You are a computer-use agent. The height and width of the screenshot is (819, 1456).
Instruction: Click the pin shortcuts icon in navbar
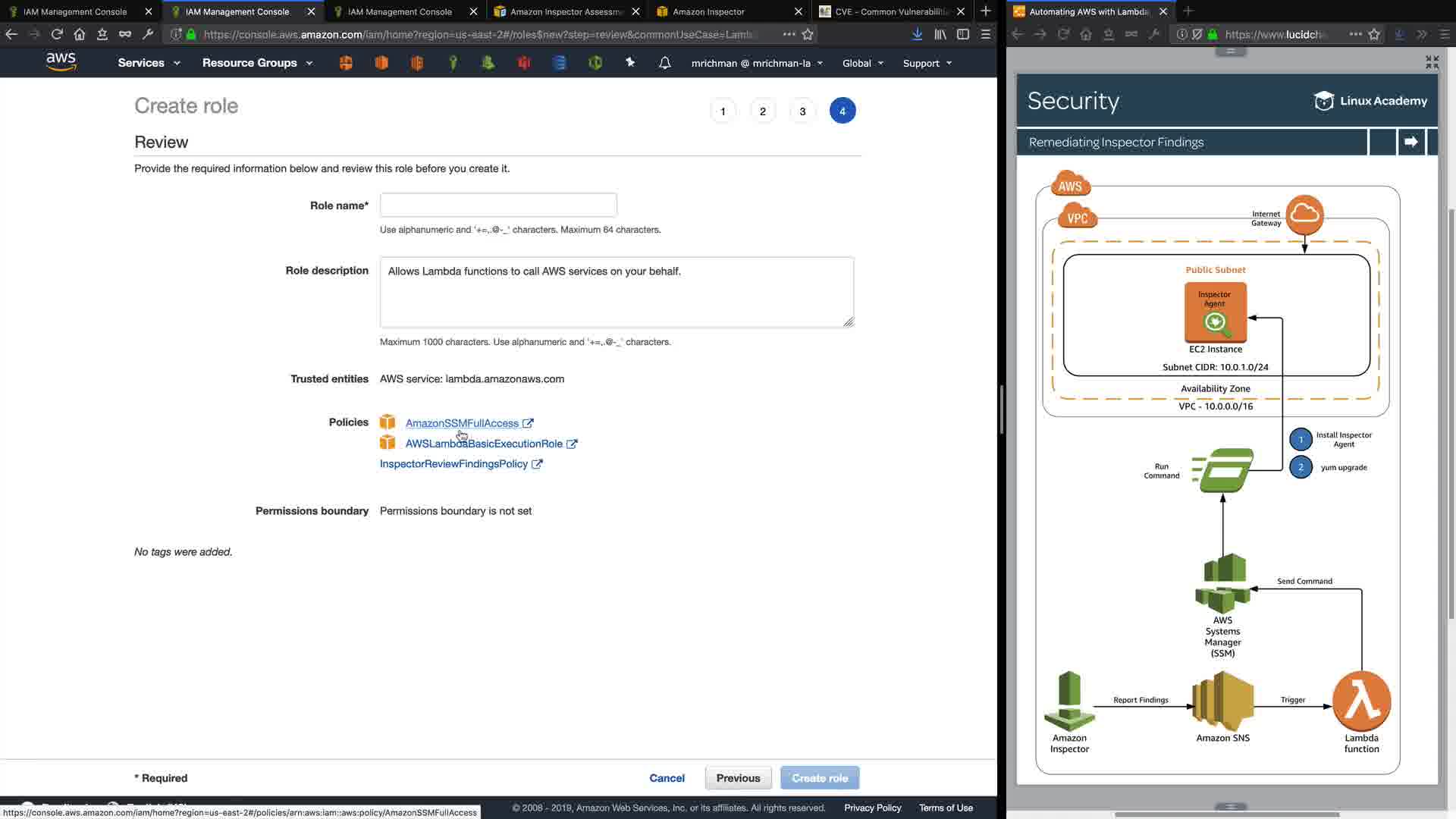point(629,63)
